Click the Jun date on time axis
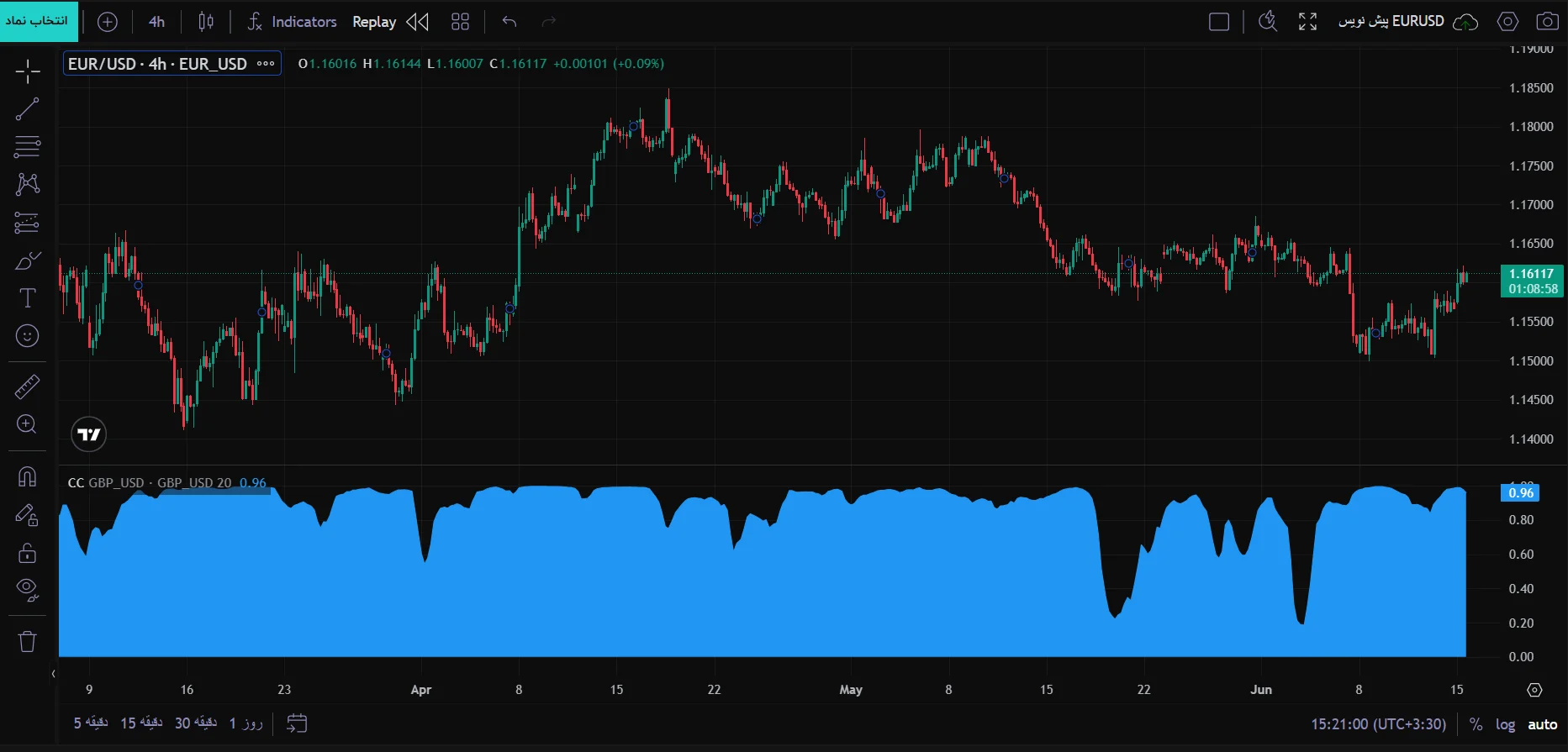 pyautogui.click(x=1261, y=690)
